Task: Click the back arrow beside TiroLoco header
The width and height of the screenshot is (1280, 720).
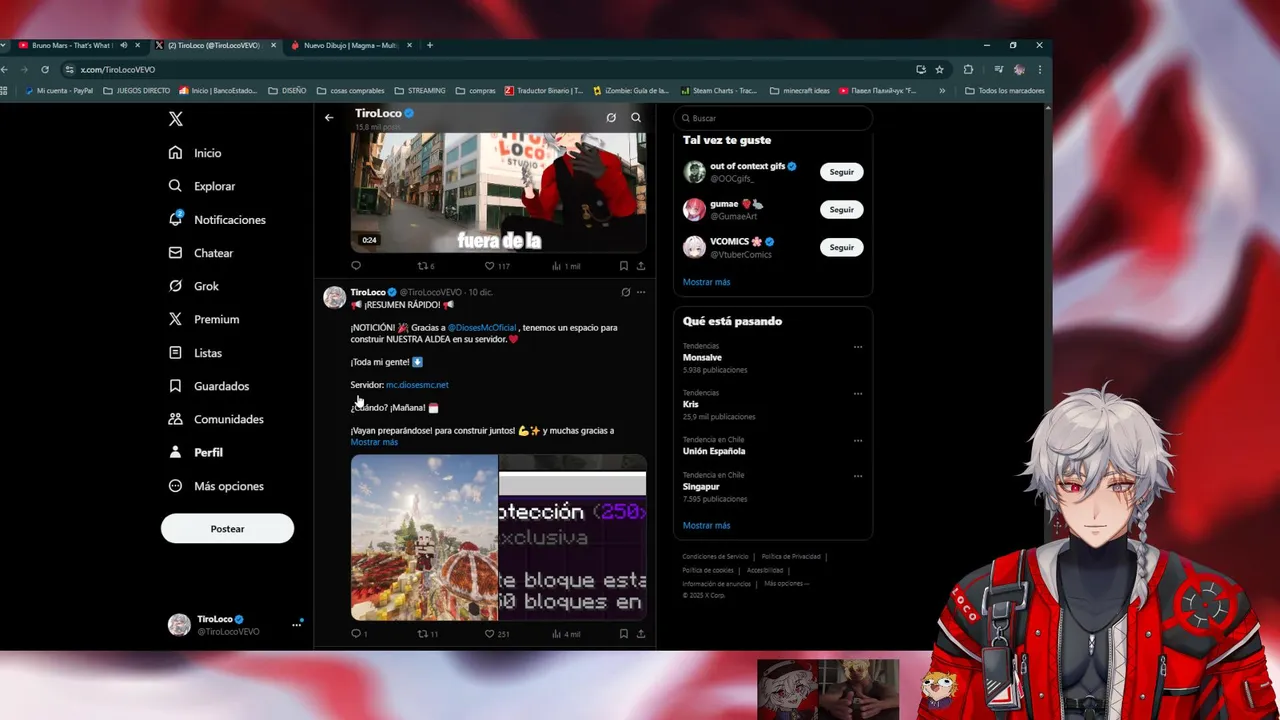Action: pos(329,118)
